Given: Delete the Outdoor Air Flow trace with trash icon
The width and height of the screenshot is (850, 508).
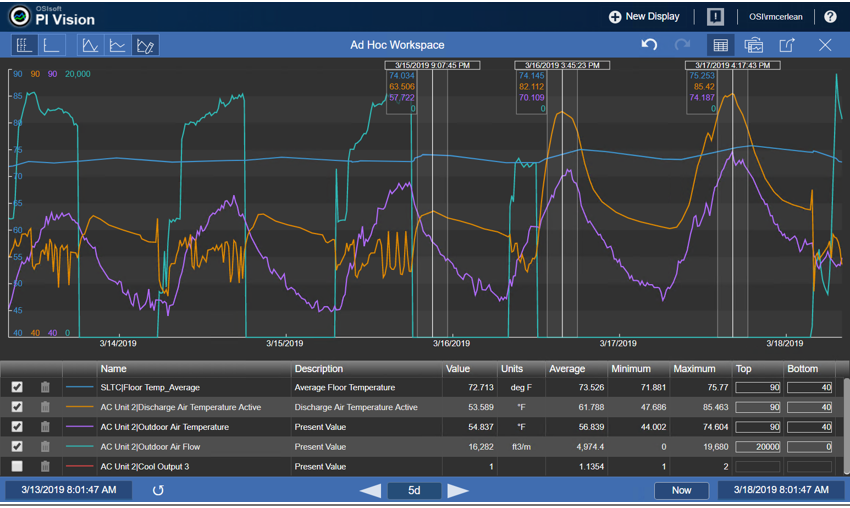Looking at the screenshot, I should click(45, 447).
